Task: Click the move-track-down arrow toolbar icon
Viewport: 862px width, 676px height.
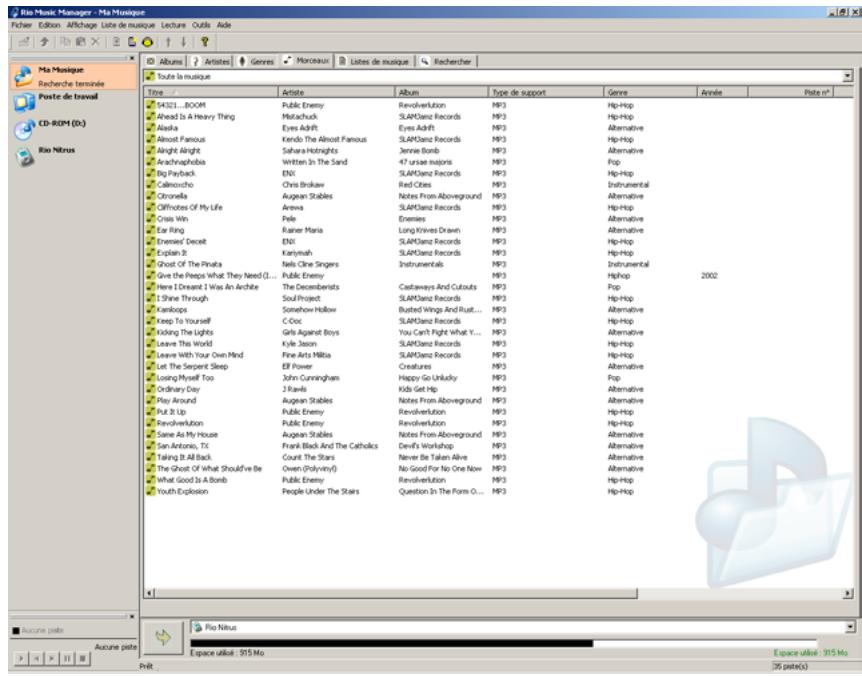Action: pos(183,42)
